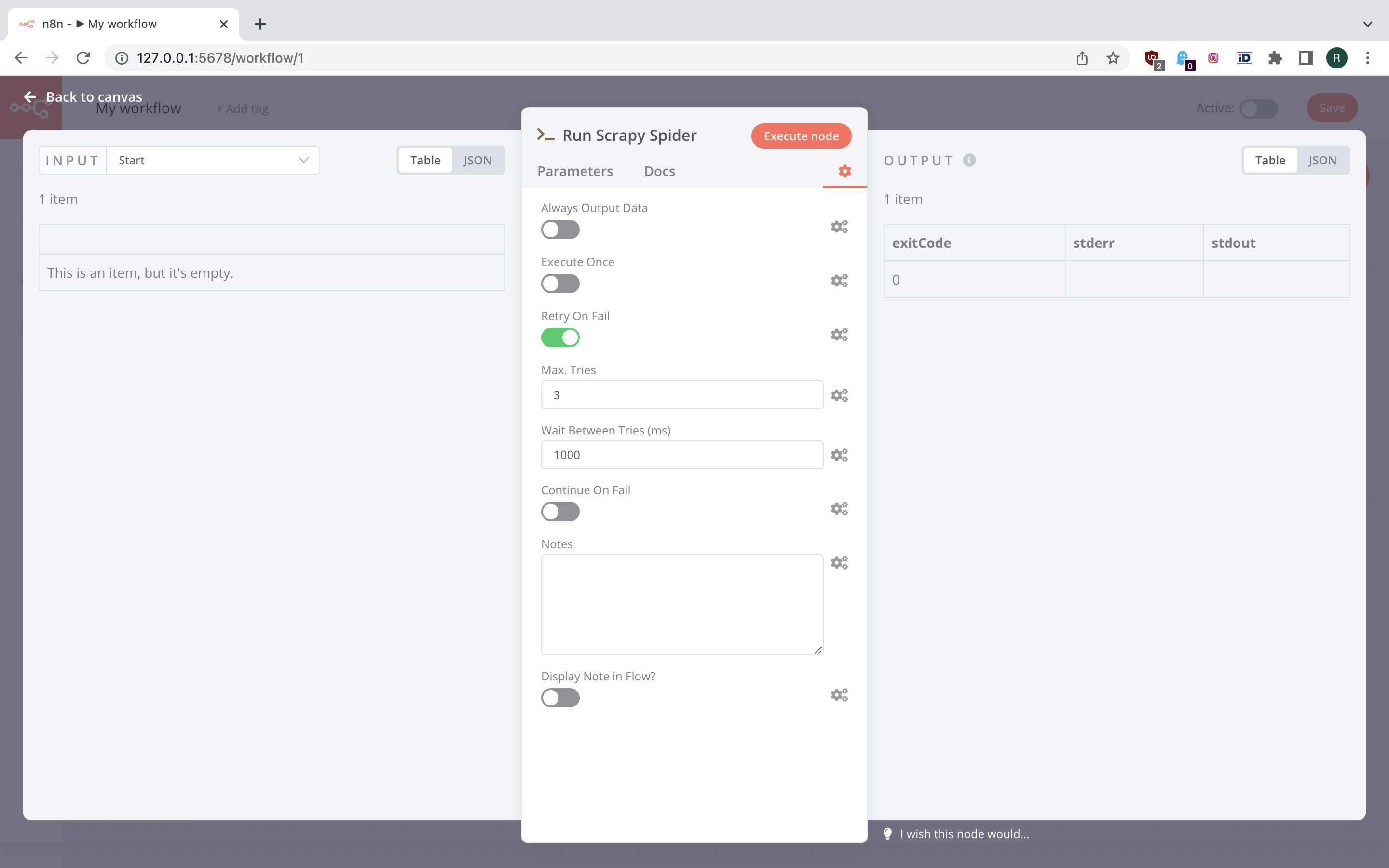Click the ID extension icon
Image resolution: width=1389 pixels, height=868 pixels.
click(x=1244, y=58)
